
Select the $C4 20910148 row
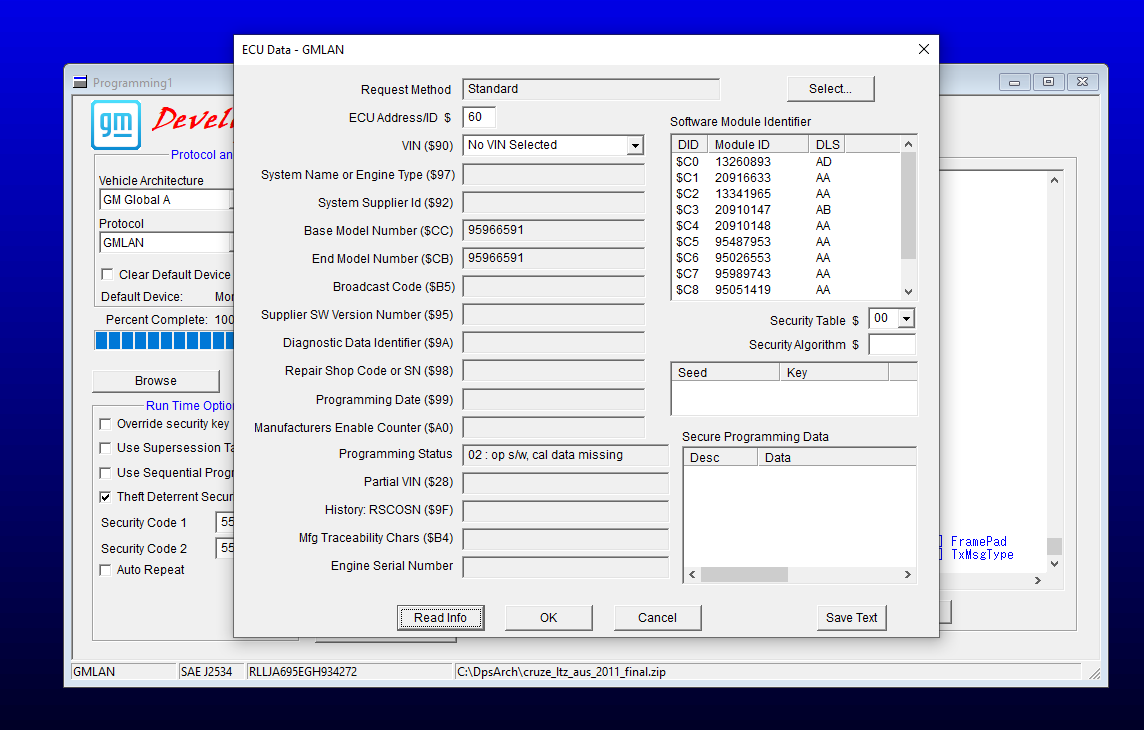pyautogui.click(x=786, y=226)
